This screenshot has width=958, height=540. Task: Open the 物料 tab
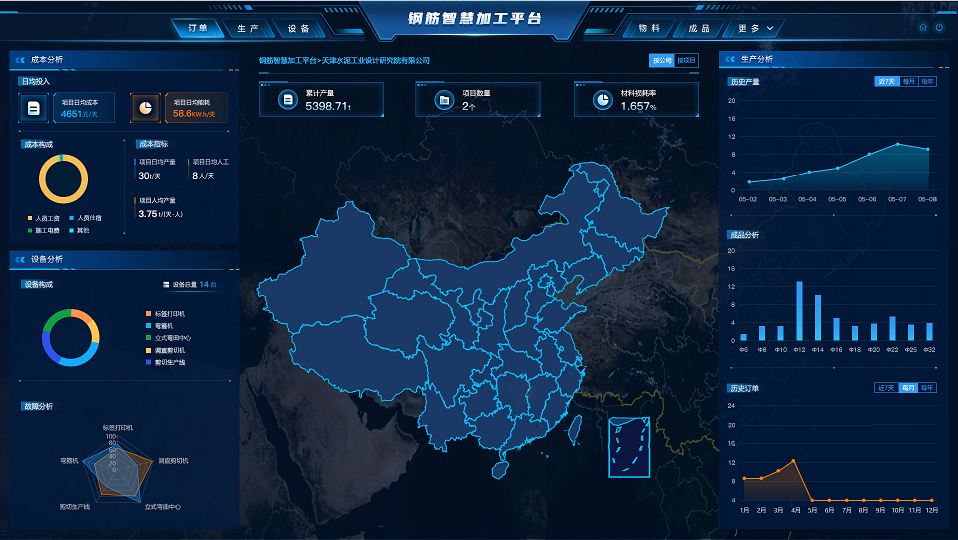click(x=648, y=28)
